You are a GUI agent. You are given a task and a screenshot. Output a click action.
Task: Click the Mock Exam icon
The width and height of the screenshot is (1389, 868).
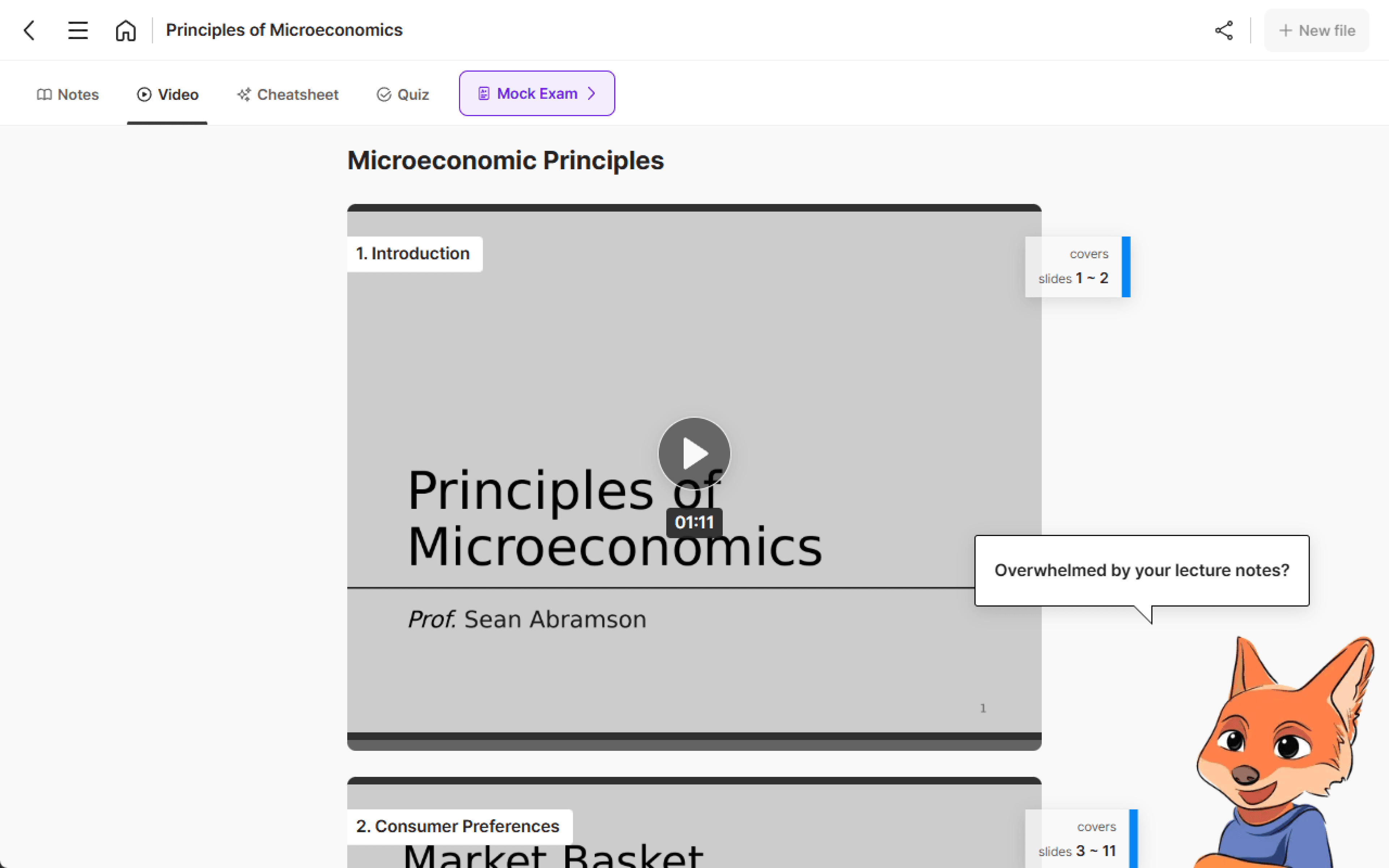click(x=482, y=93)
